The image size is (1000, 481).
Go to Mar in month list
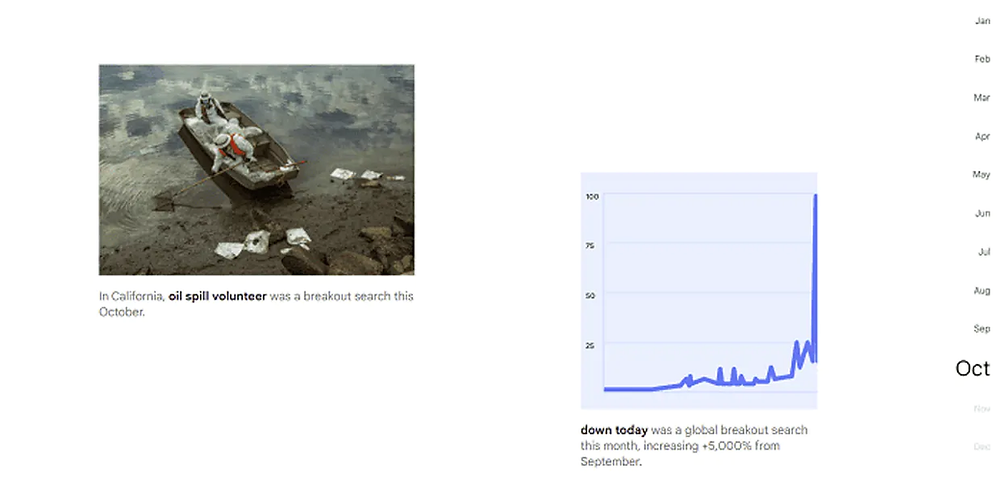pyautogui.click(x=982, y=98)
